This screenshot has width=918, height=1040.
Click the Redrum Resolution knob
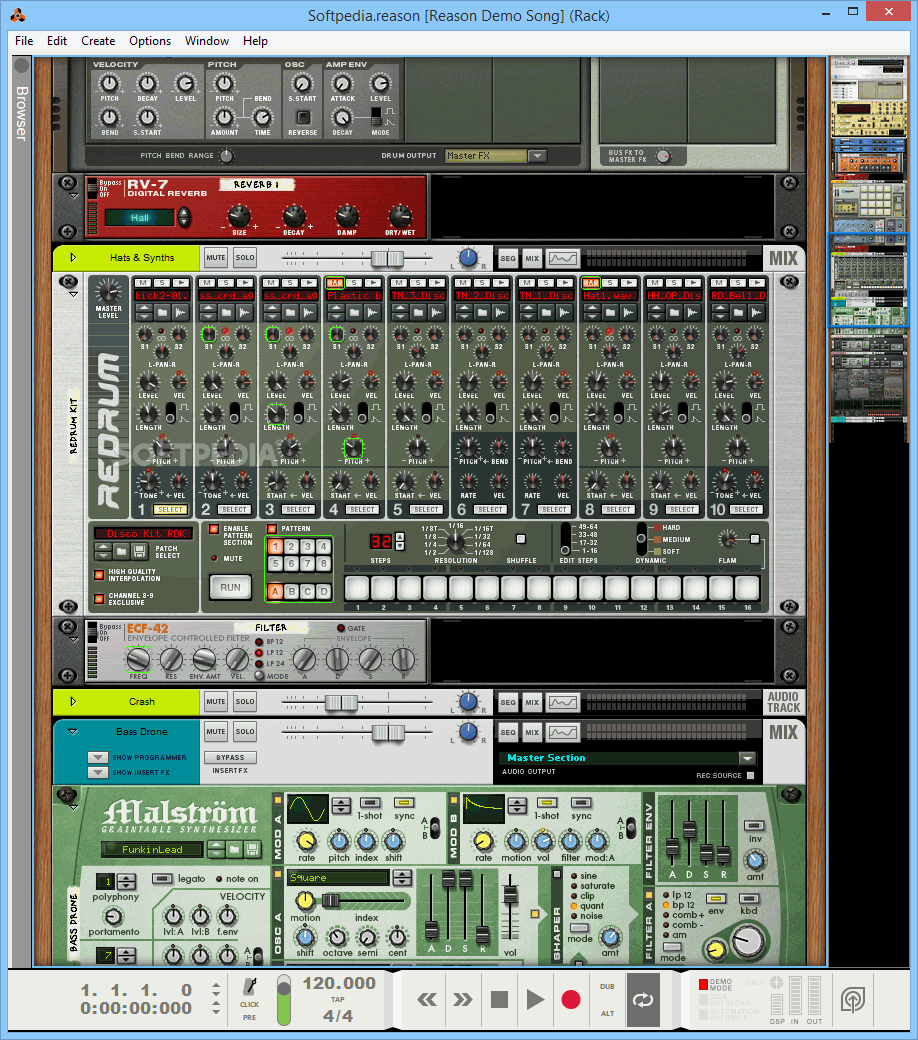point(456,541)
